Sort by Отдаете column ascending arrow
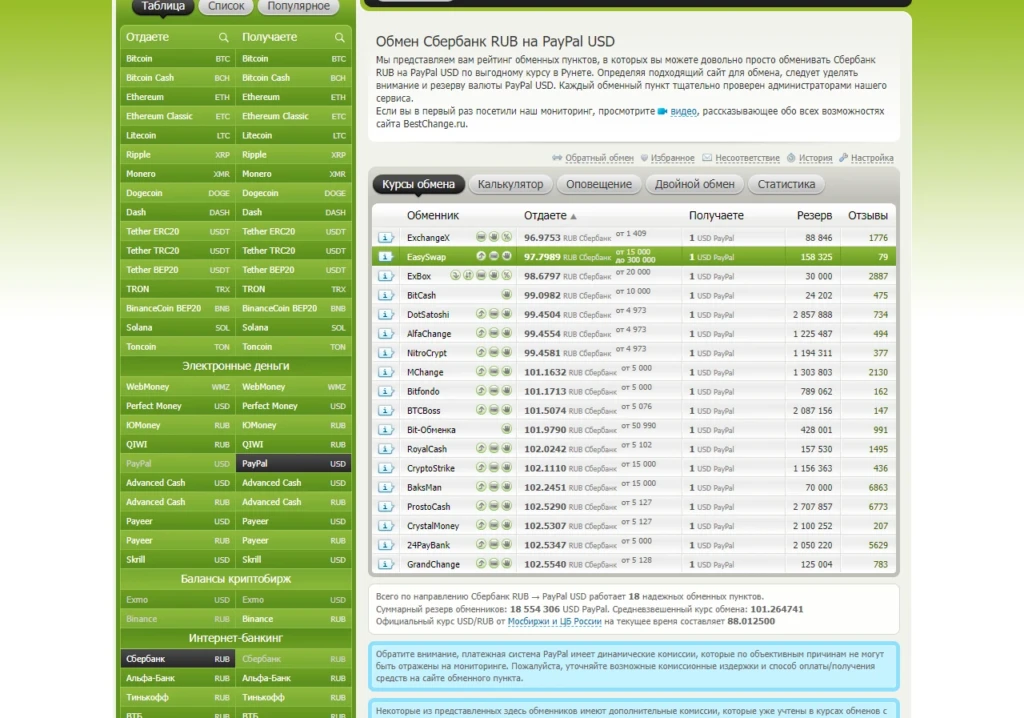 pos(573,216)
